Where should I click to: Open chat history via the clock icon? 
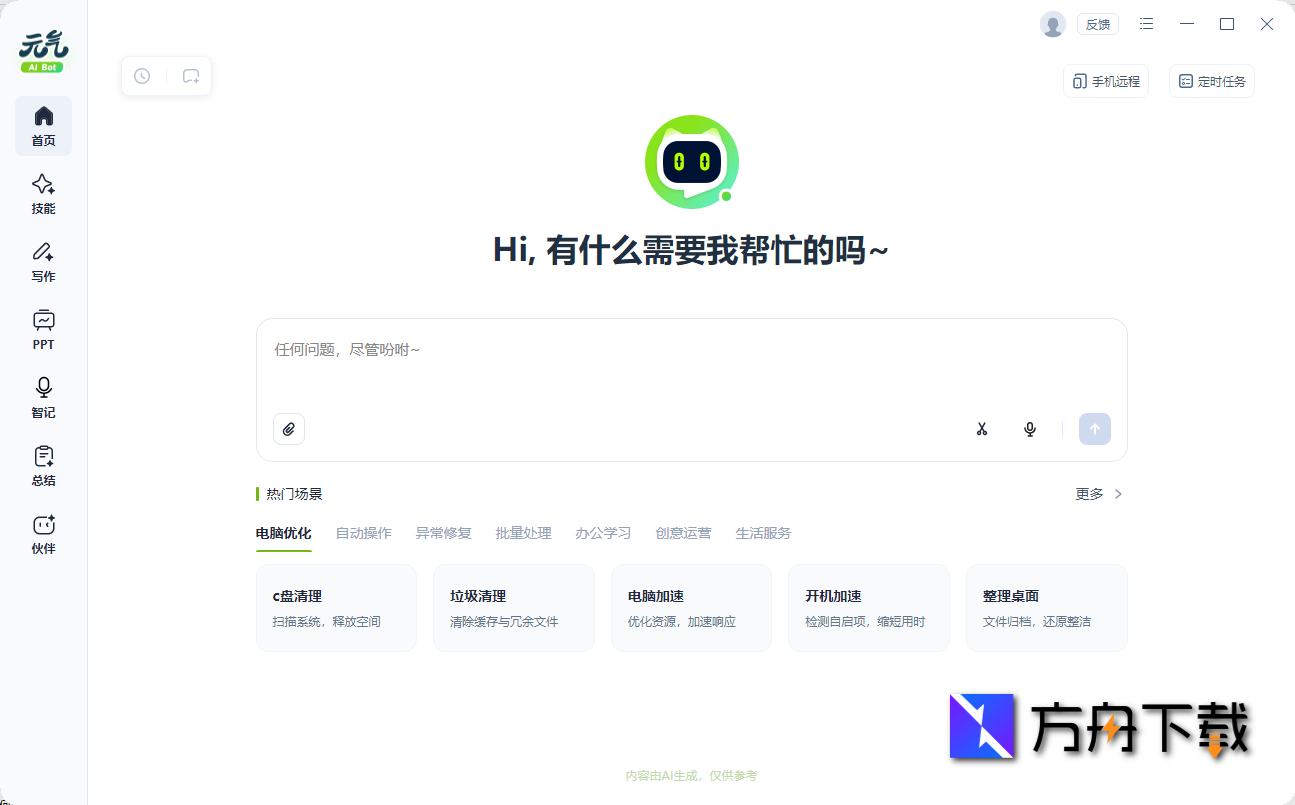[x=142, y=75]
